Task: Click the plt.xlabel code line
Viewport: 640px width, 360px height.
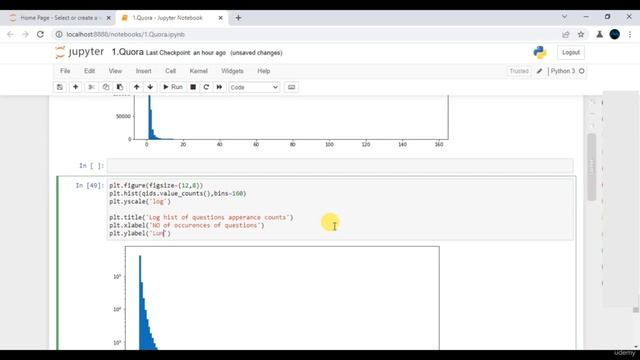Action: 187,225
